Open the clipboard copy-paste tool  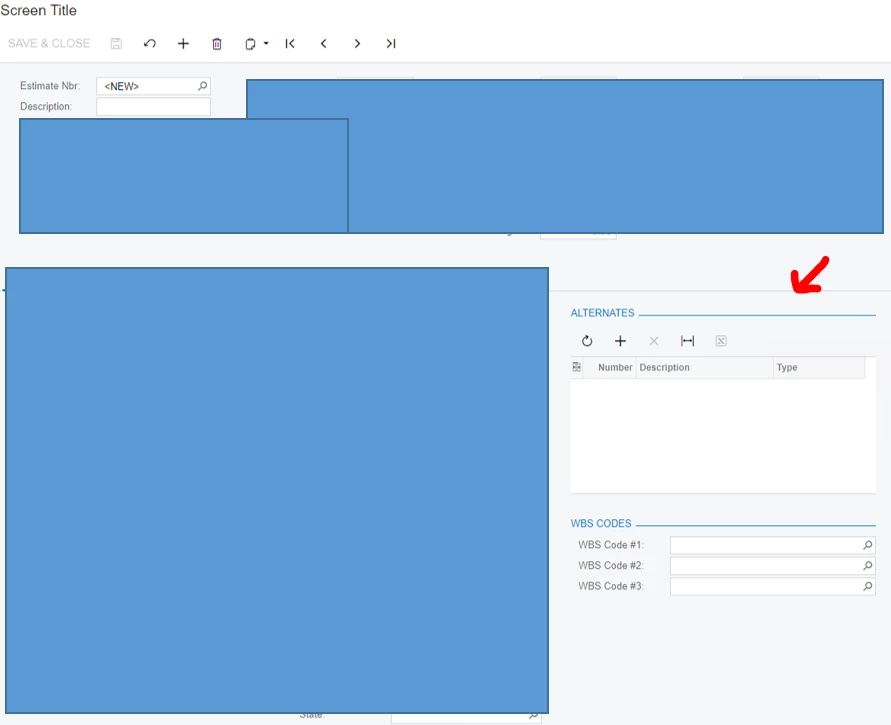(249, 43)
